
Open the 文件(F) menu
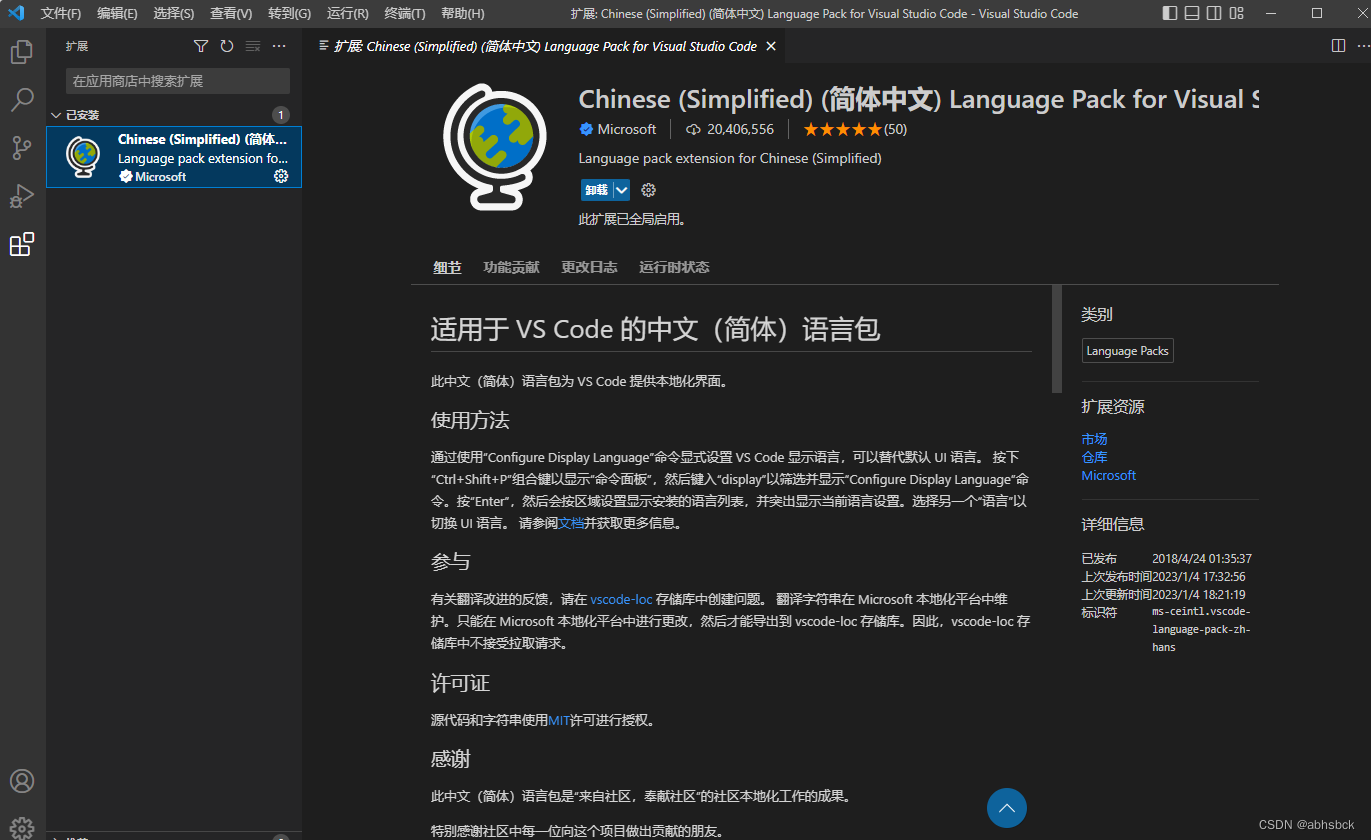pos(61,13)
